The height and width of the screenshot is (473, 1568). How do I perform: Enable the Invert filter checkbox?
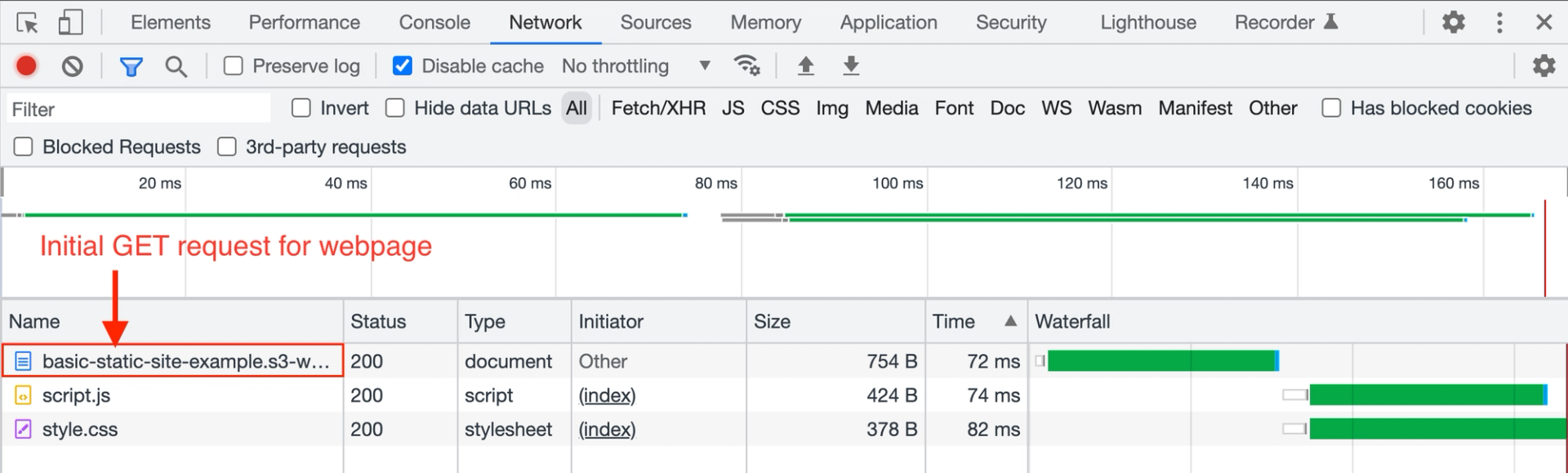tap(301, 108)
